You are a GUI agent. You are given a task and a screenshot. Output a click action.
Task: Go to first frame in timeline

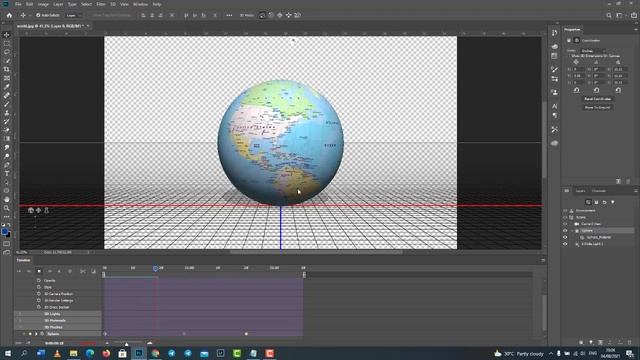coord(18,271)
